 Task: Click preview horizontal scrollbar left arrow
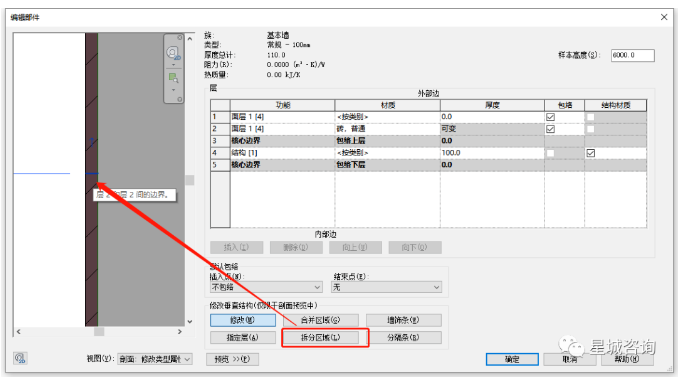pos(18,332)
